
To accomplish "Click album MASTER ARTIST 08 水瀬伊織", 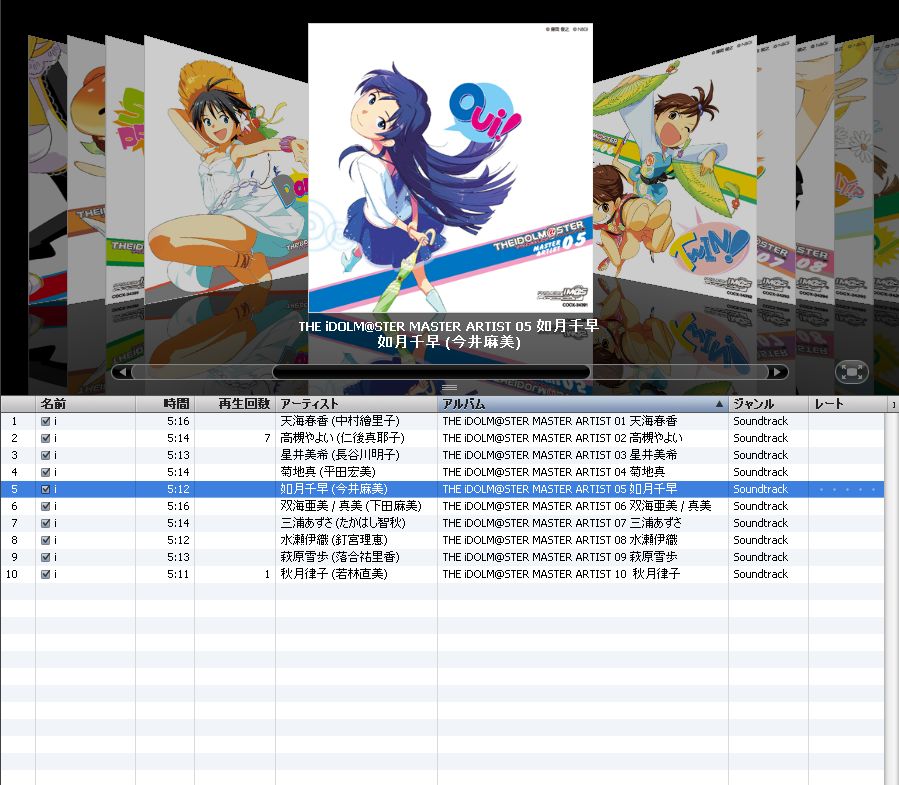I will tap(560, 540).
